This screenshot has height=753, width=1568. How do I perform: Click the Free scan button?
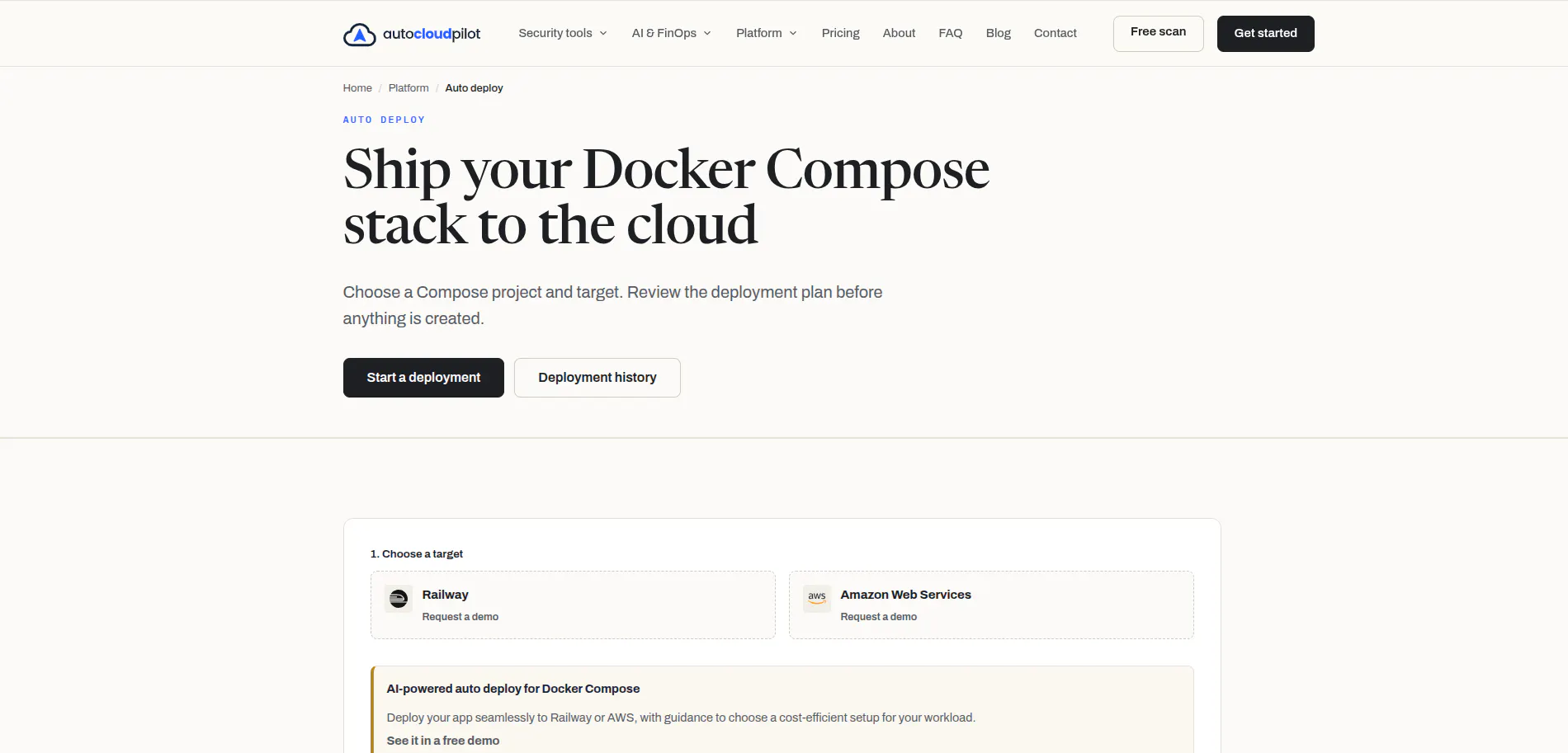pyautogui.click(x=1158, y=34)
